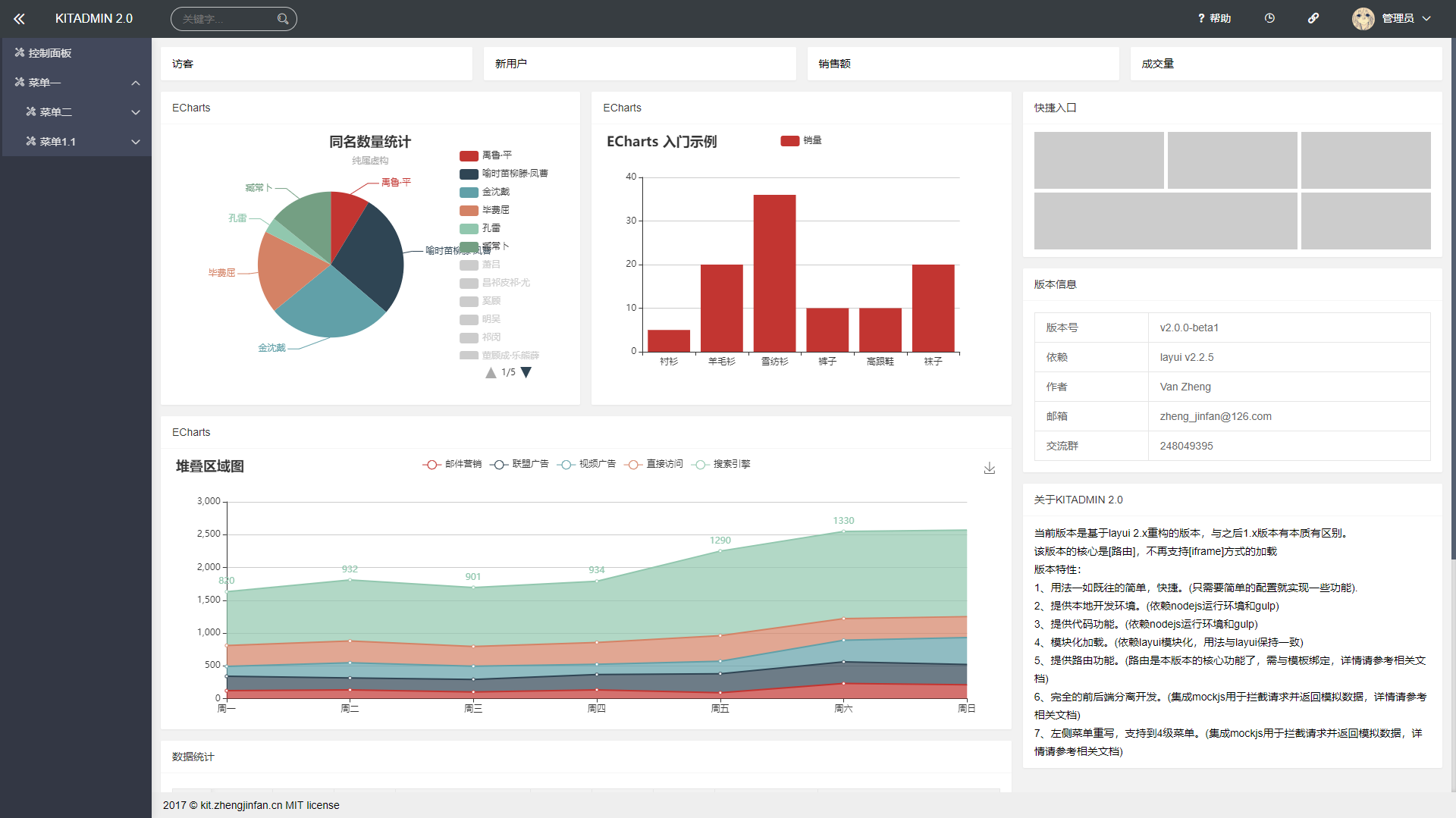Click the 同名数量统计 pie chart title
This screenshot has width=1456, height=818.
pyautogui.click(x=370, y=142)
